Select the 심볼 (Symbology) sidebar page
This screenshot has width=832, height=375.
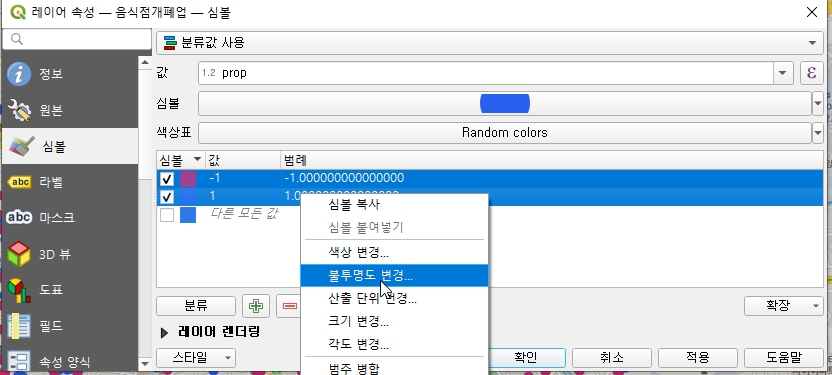70,146
